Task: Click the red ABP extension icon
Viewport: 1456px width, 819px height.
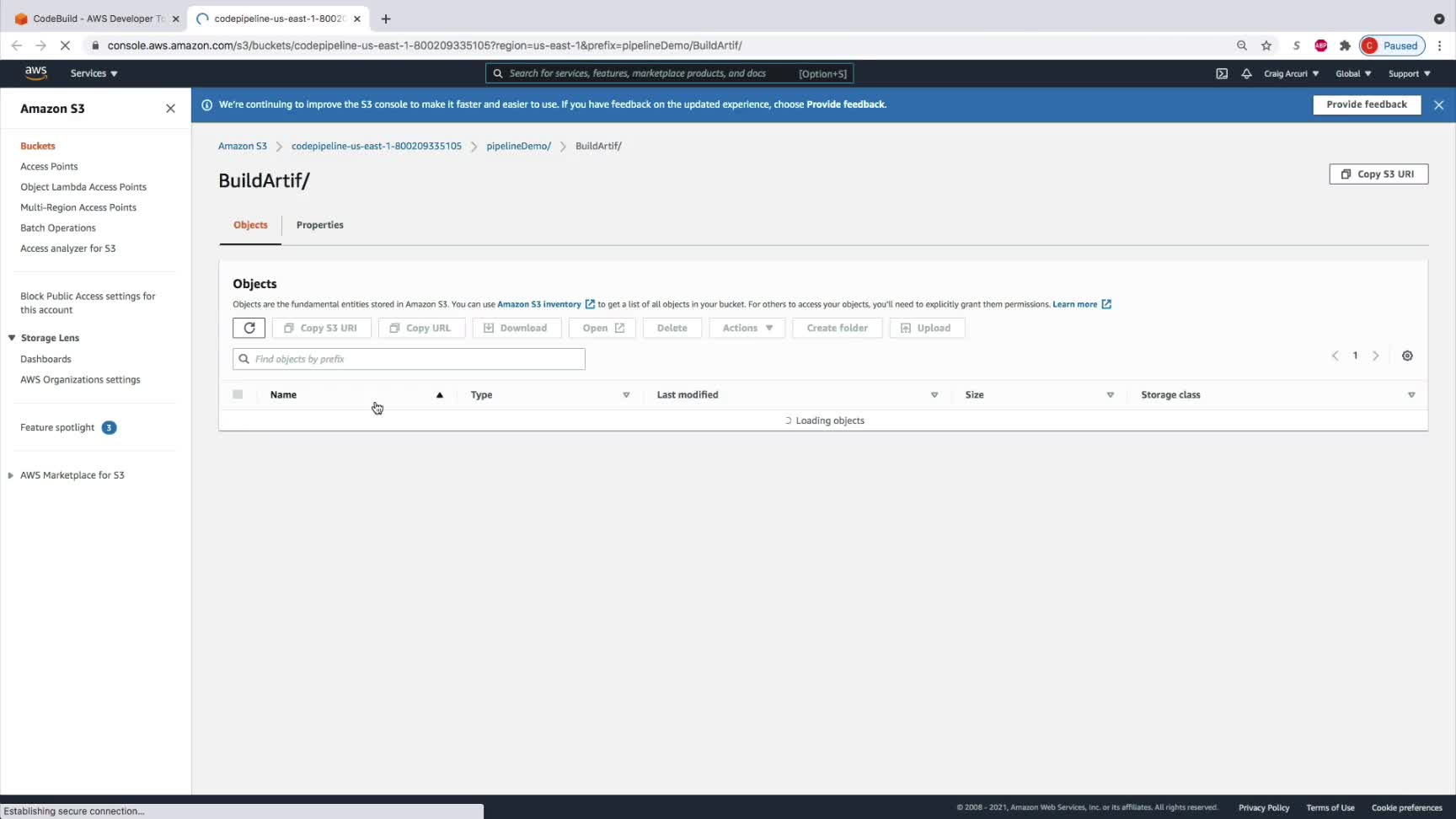Action: (x=1320, y=45)
